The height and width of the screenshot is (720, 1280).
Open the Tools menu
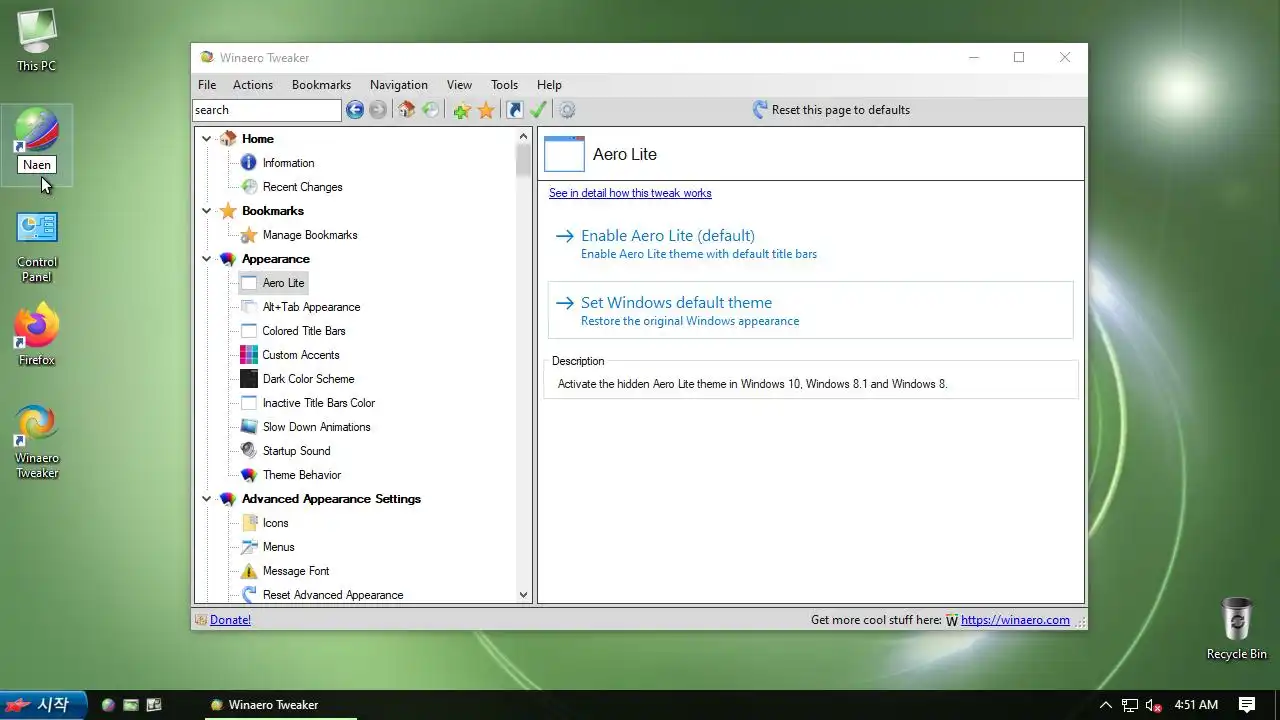504,85
